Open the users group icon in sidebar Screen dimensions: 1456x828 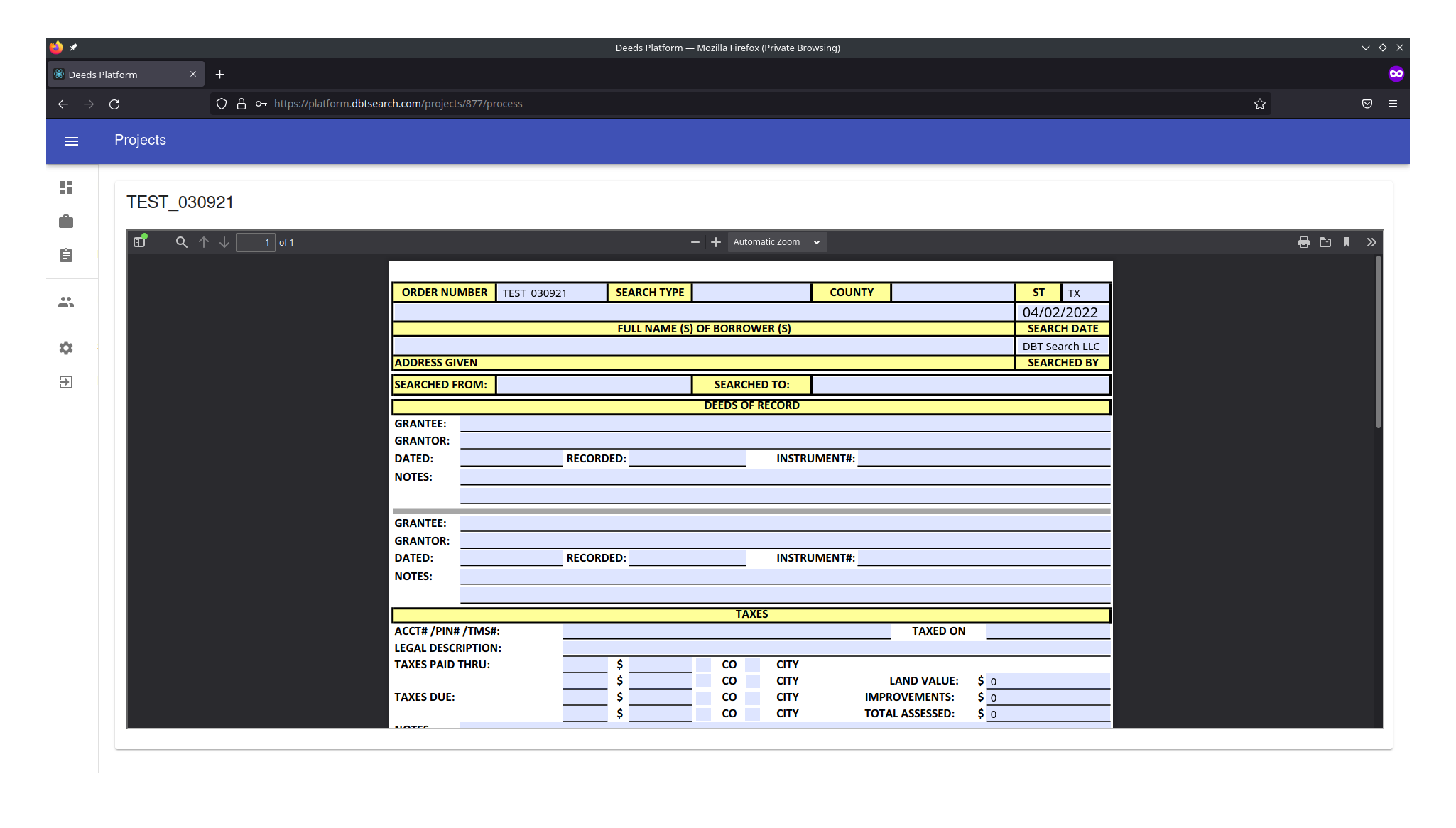click(66, 302)
